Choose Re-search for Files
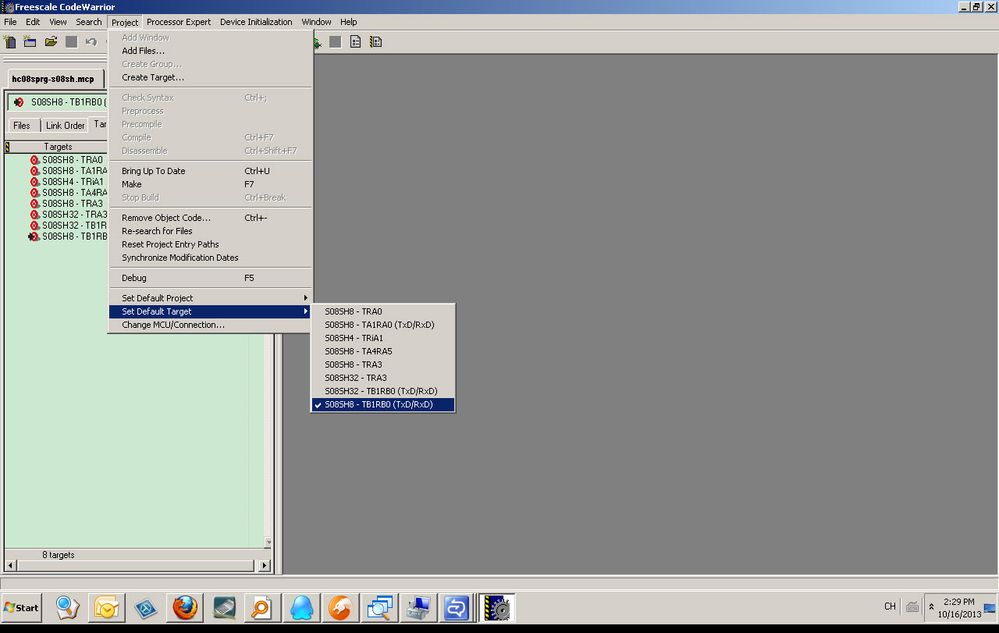Image resolution: width=999 pixels, height=633 pixels. tap(210, 231)
